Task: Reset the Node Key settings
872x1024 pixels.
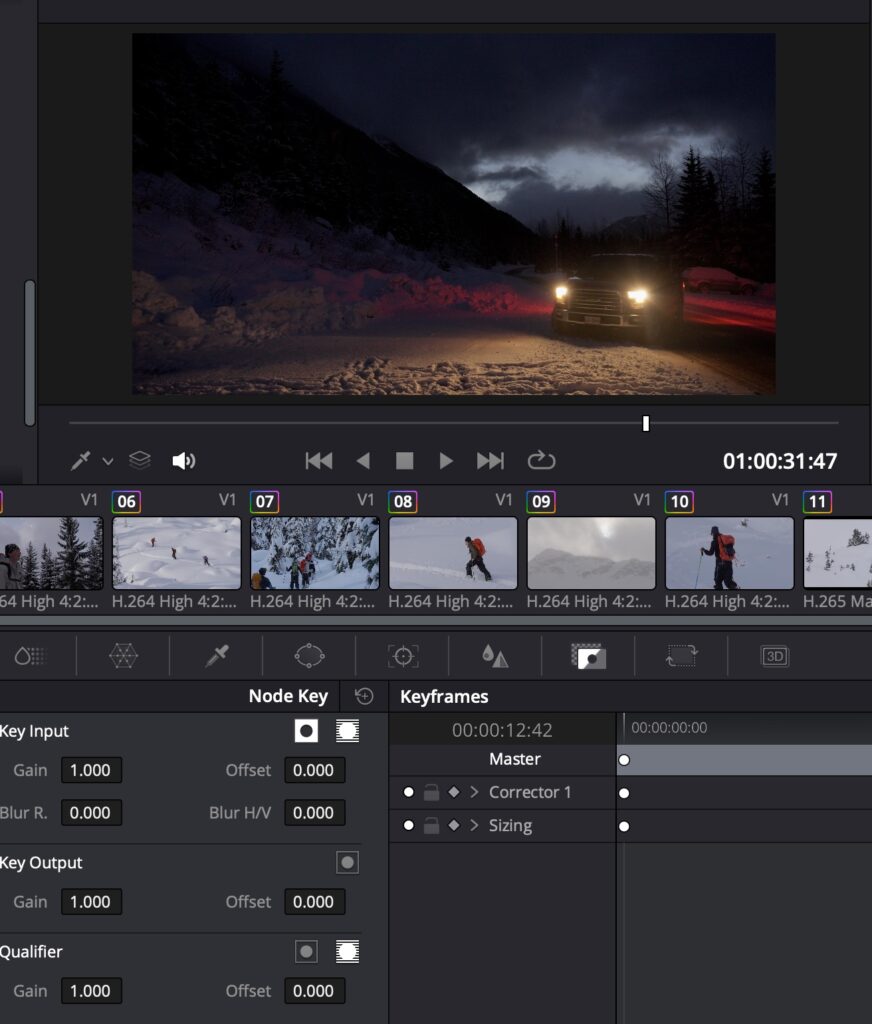Action: click(x=364, y=697)
